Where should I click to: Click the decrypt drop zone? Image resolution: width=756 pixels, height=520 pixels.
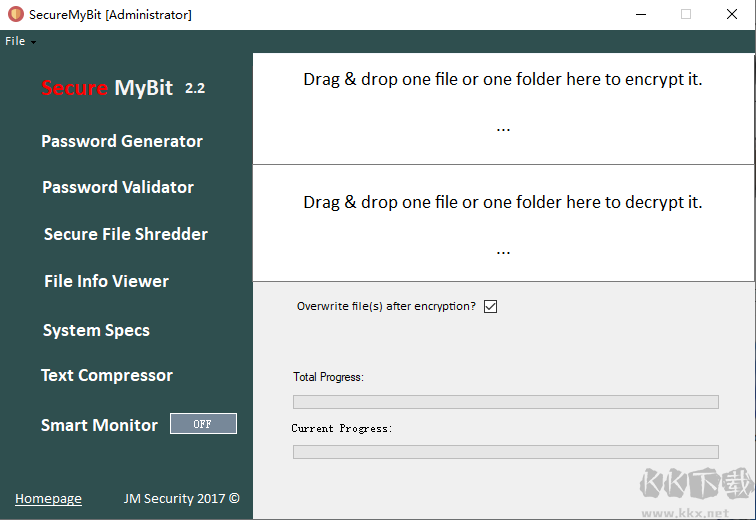[x=503, y=223]
